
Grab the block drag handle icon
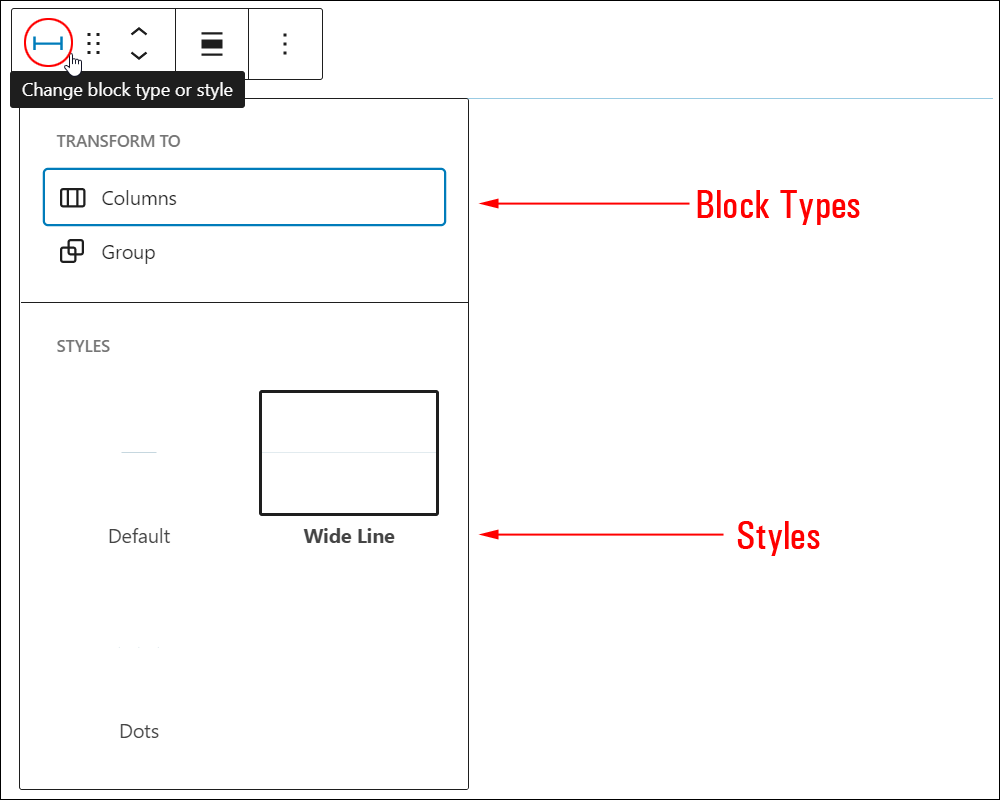(x=94, y=43)
